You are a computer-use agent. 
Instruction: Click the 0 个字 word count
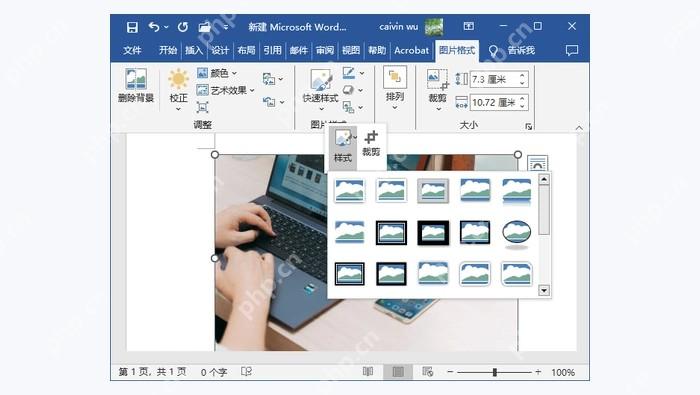pos(214,372)
